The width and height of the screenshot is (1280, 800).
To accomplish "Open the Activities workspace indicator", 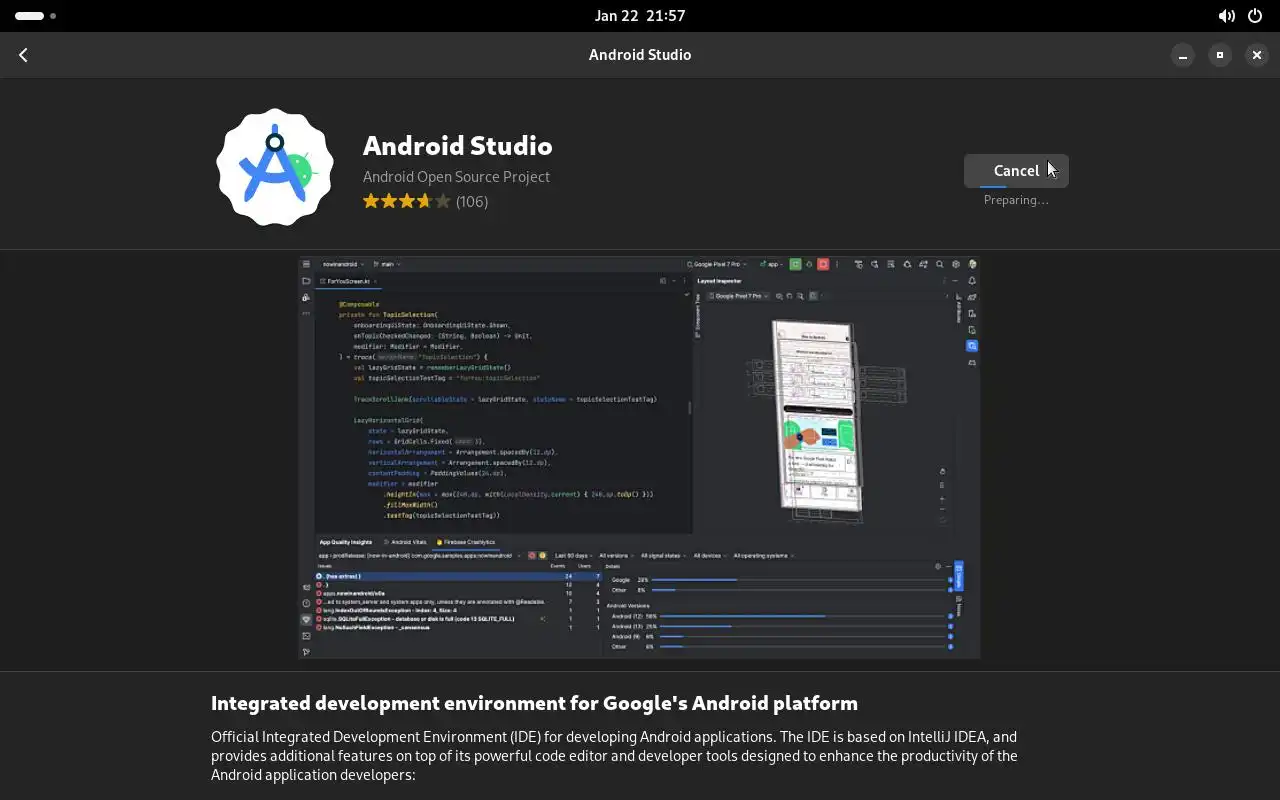I will tap(36, 16).
